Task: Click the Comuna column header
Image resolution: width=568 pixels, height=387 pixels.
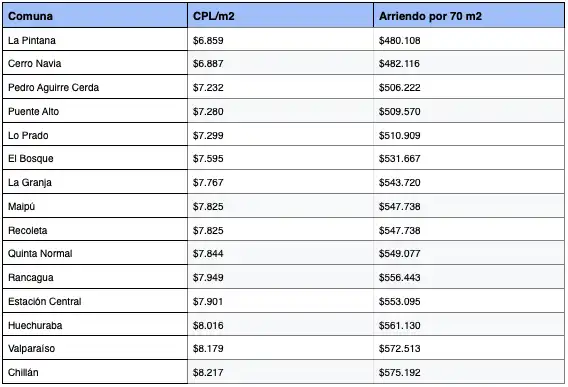Action: coord(95,16)
